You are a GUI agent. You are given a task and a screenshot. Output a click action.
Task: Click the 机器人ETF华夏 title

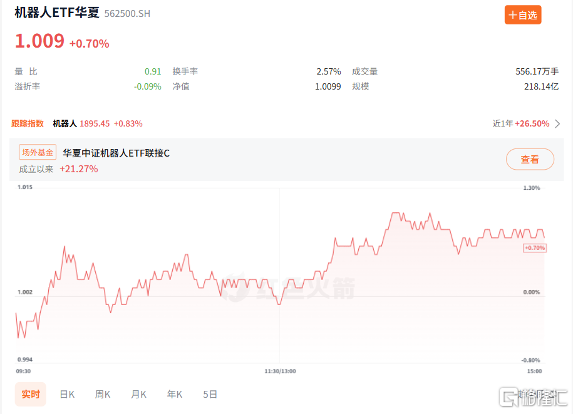point(57,13)
